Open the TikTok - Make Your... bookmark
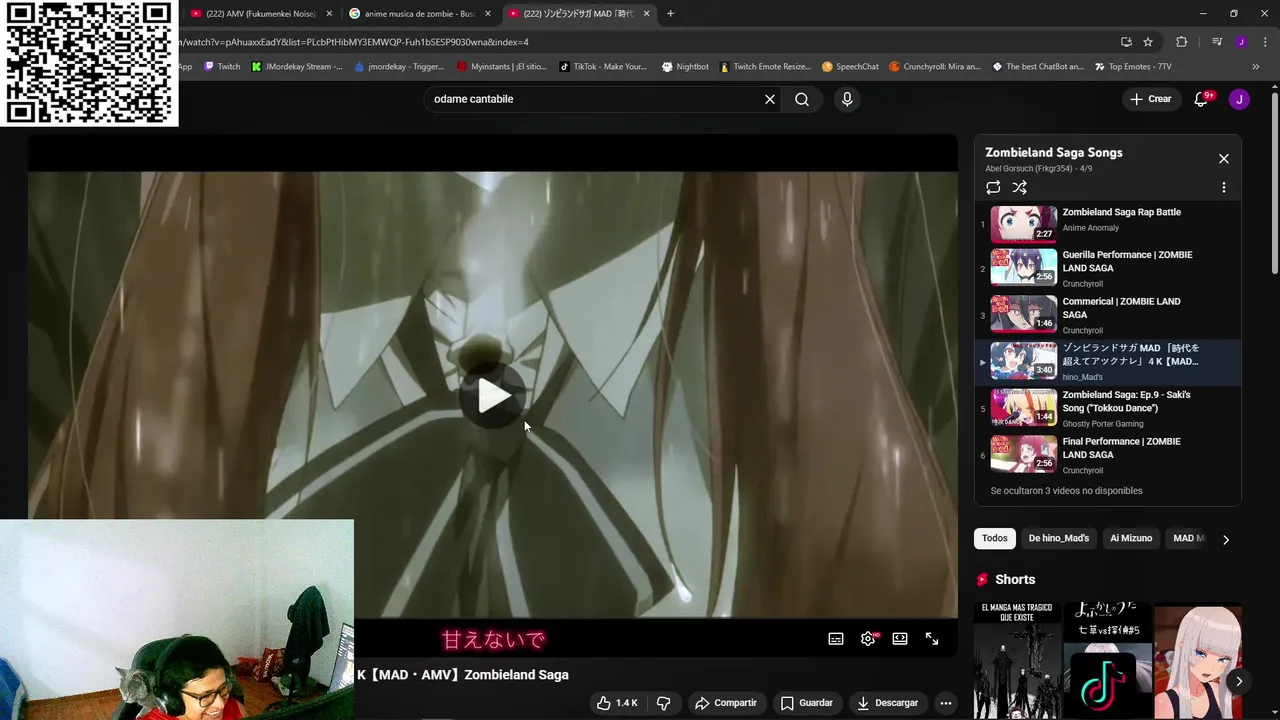 (603, 67)
